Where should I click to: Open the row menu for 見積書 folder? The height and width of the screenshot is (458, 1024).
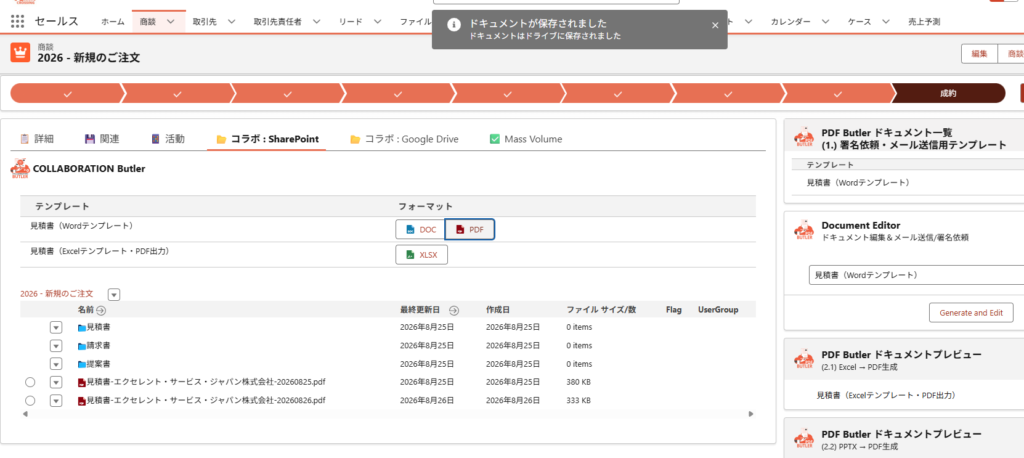[56, 327]
